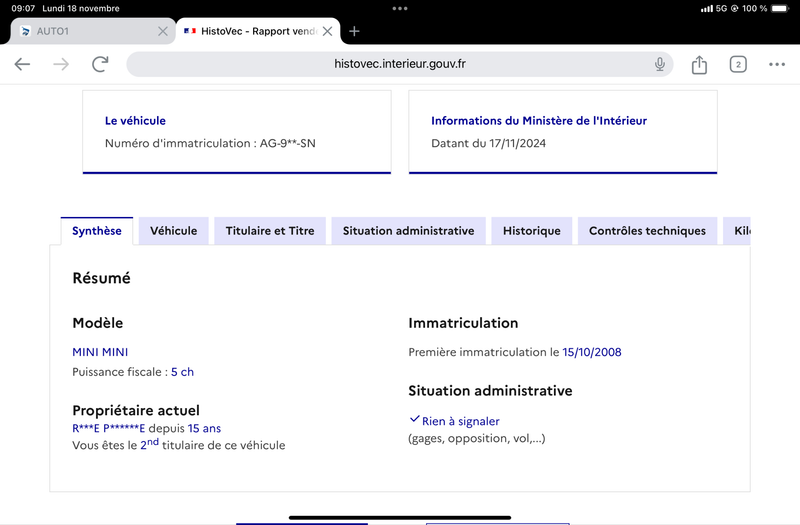Screen dimensions: 800x525
Task: Select the Synthèse tab
Action: [x=97, y=231]
